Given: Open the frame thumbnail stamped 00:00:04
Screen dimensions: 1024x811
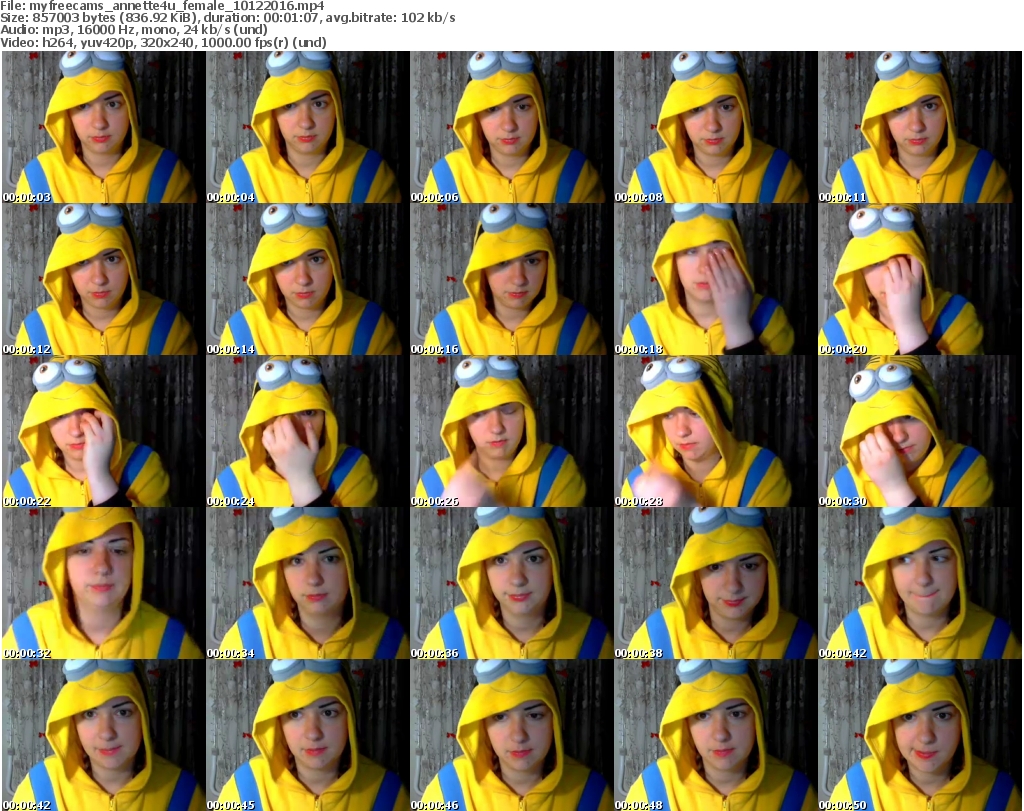Looking at the screenshot, I should click(308, 127).
